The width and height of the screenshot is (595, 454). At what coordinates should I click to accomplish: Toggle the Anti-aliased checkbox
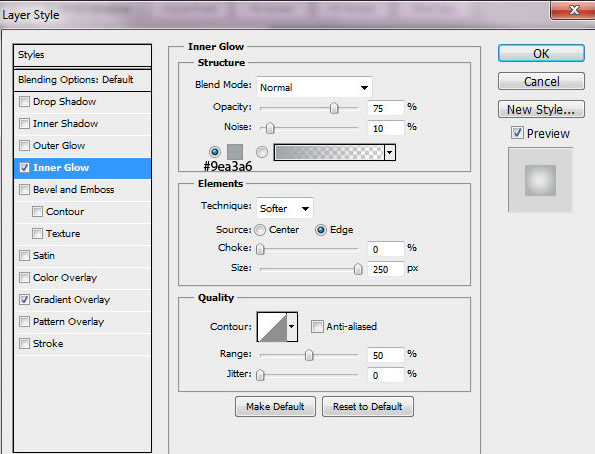pos(317,326)
